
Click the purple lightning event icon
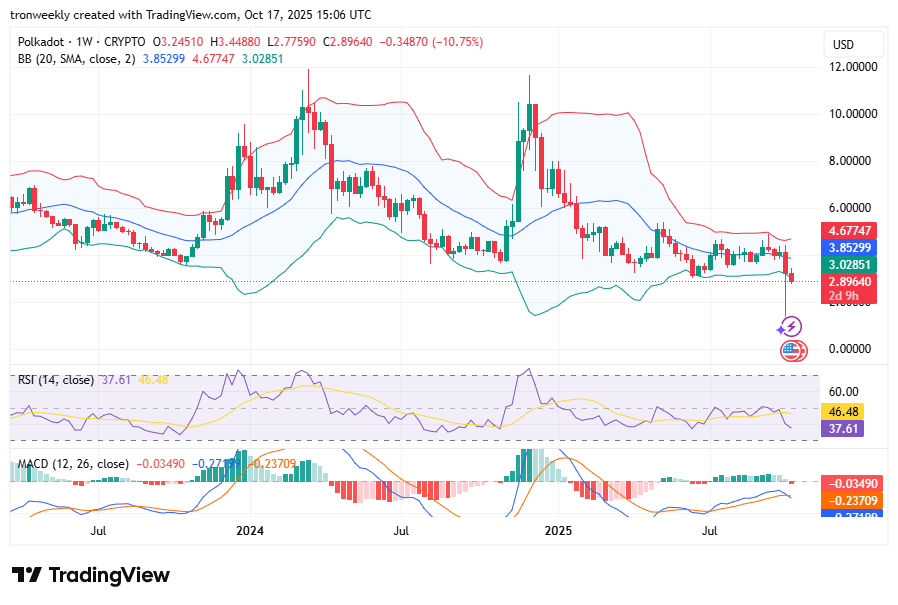tap(792, 325)
